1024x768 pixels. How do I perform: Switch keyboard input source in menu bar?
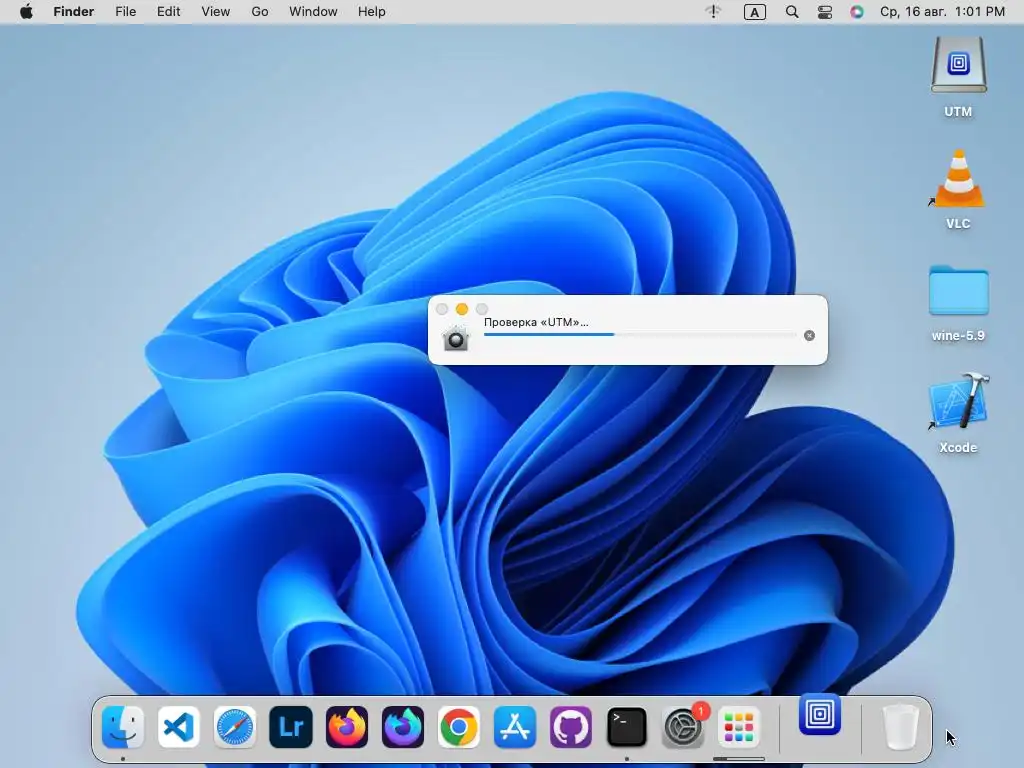point(755,12)
